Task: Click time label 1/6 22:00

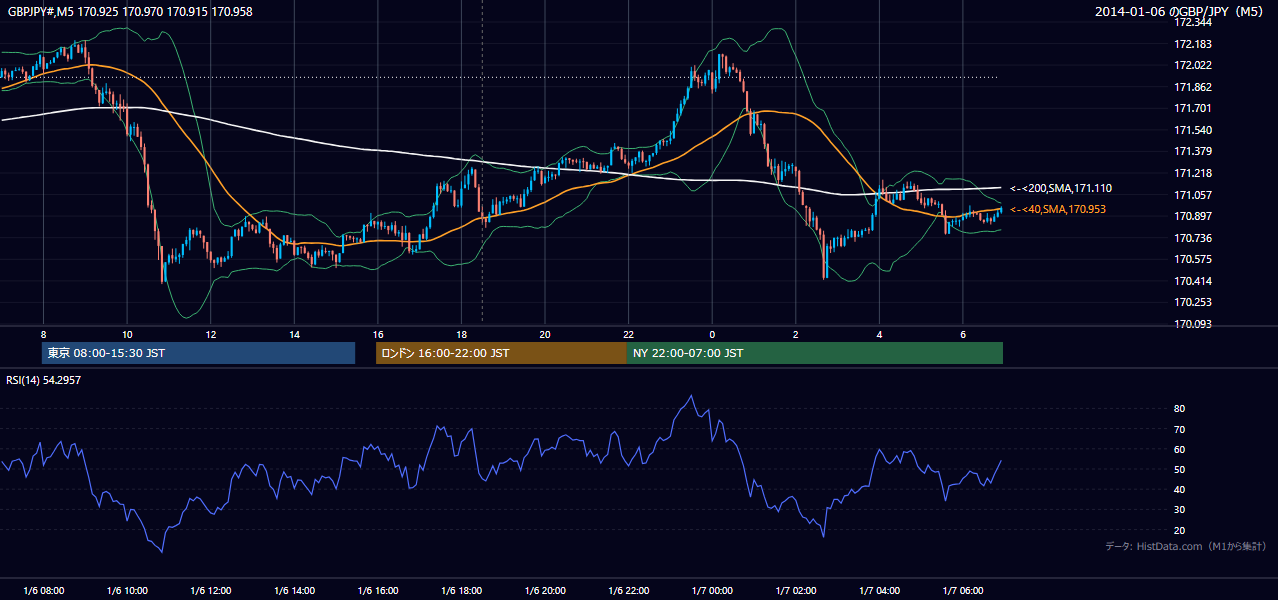Action: tap(628, 591)
